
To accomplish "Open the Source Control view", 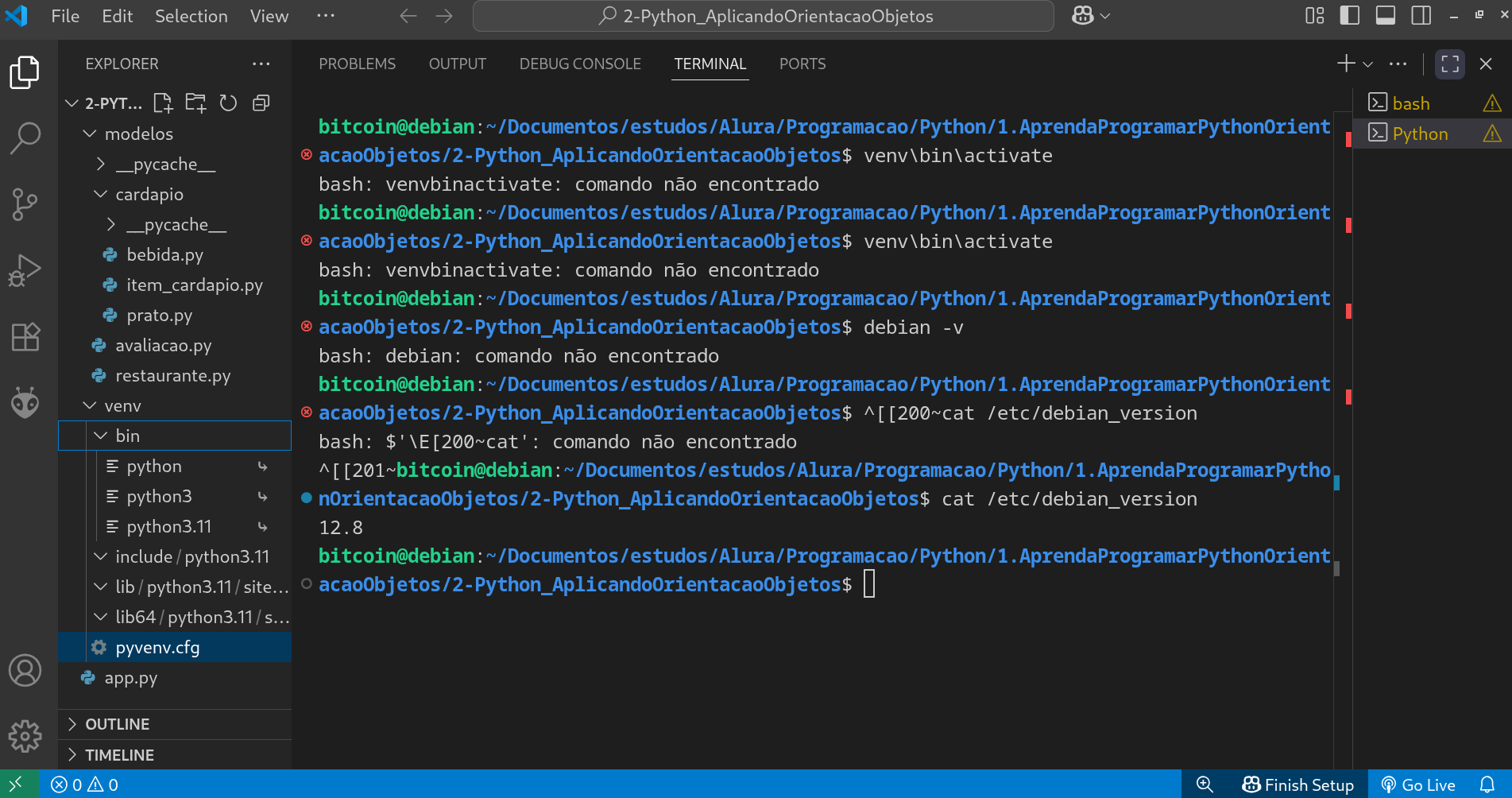I will (25, 204).
